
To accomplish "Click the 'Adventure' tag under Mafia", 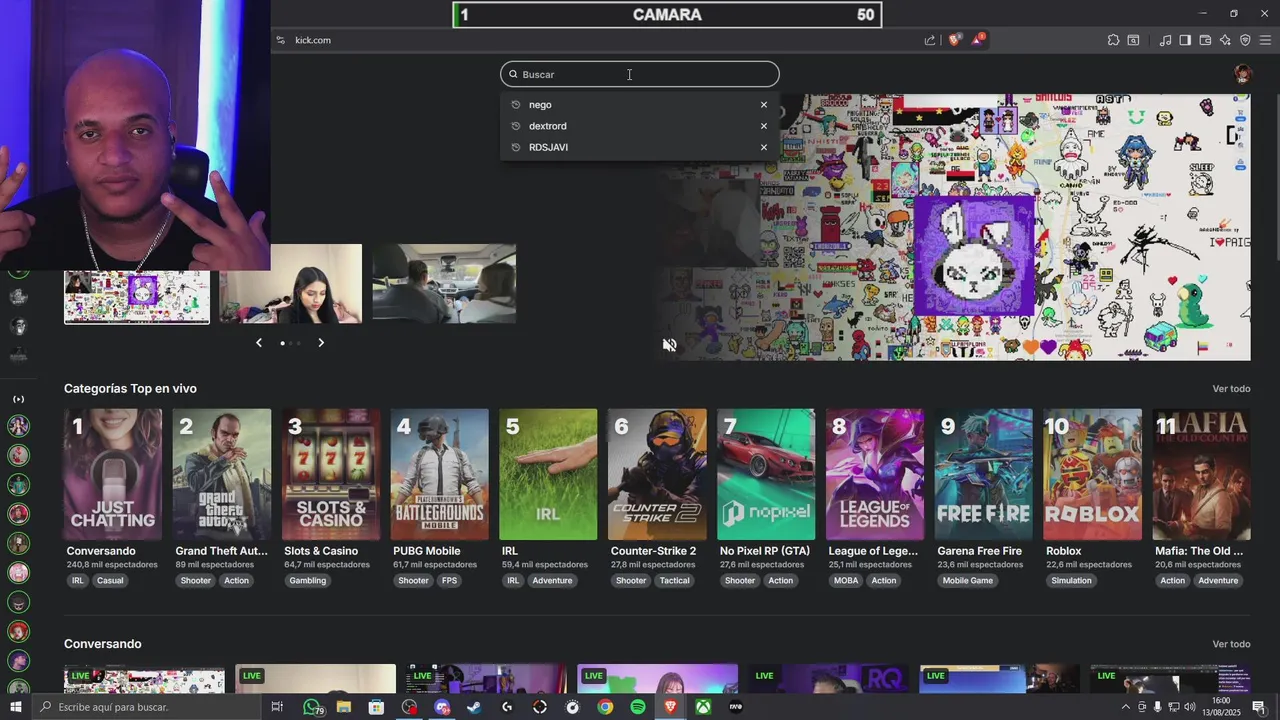I will [1218, 581].
